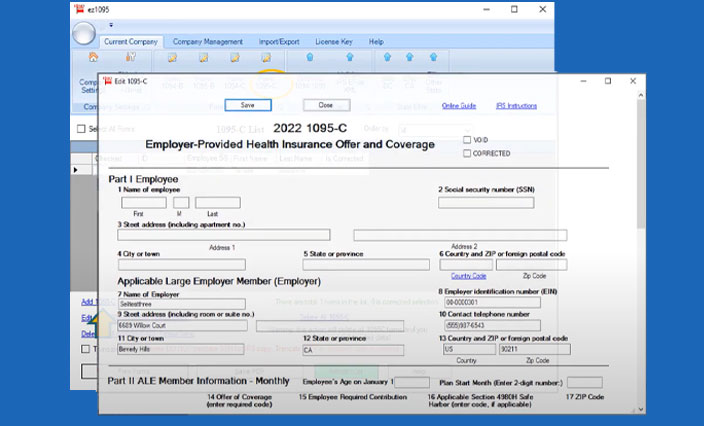The width and height of the screenshot is (704, 426).
Task: Click the 6689 Willow Court address field
Action: (x=182, y=325)
